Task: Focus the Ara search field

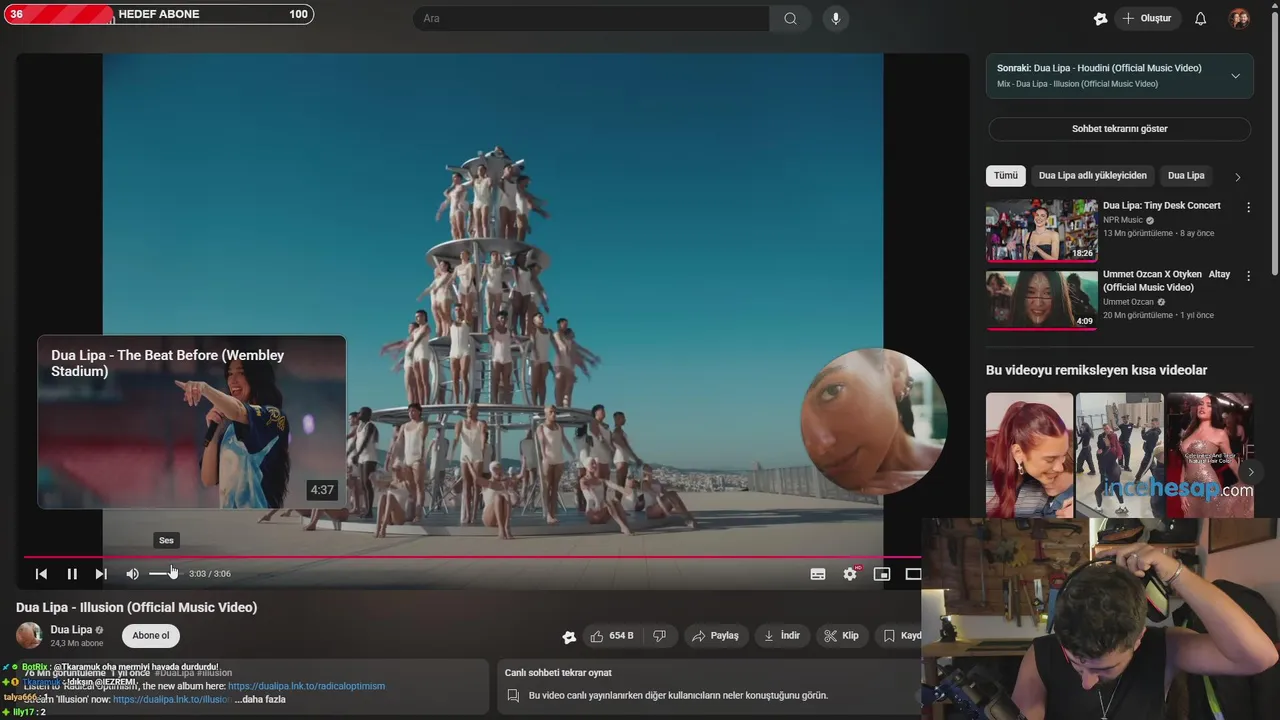Action: point(591,18)
